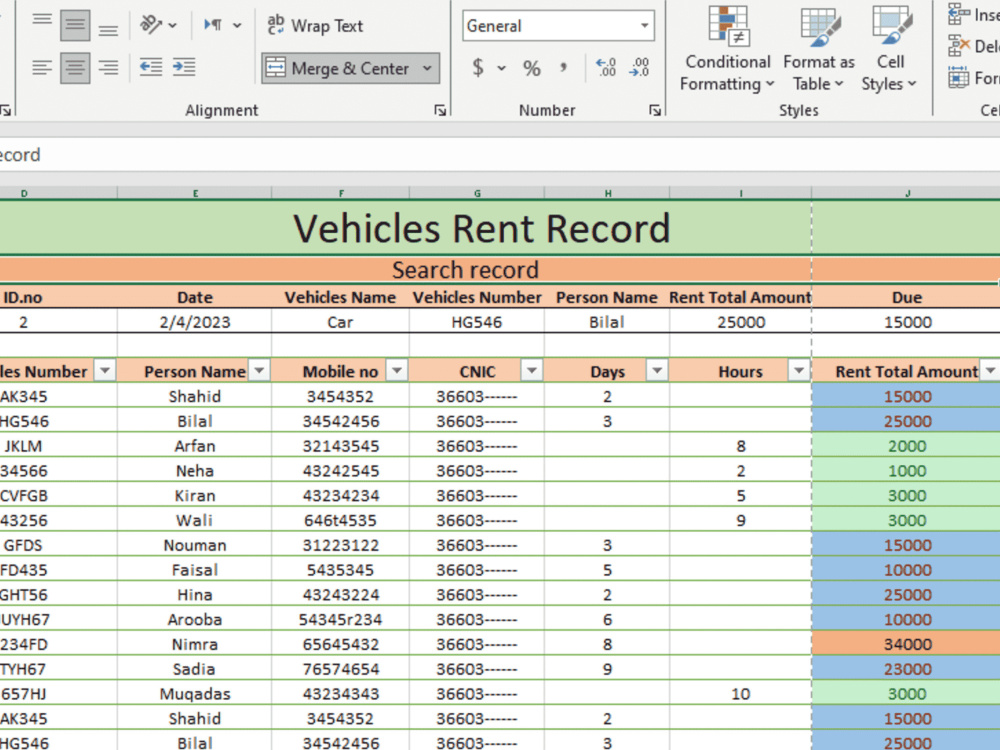The height and width of the screenshot is (750, 1000).
Task: Toggle Center horizontal alignment
Action: [75, 68]
